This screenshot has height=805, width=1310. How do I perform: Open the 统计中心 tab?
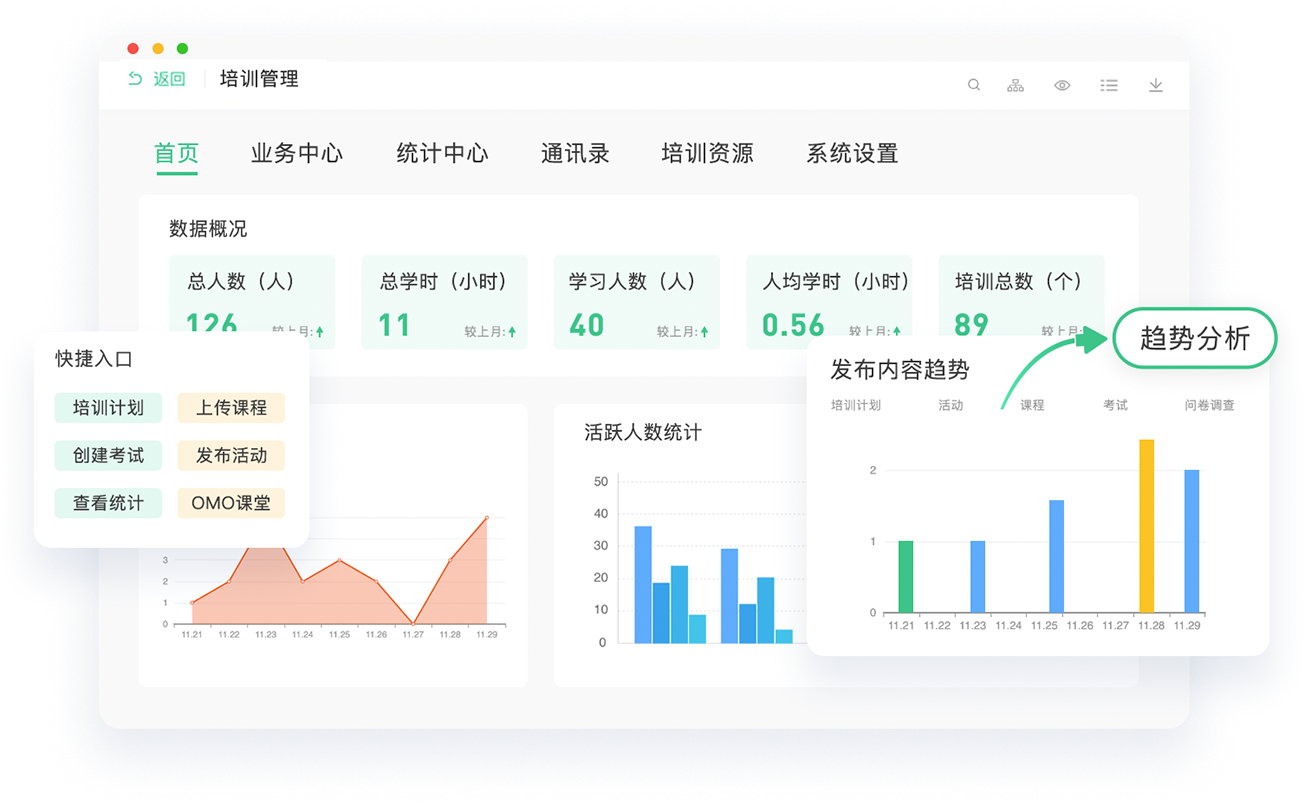[x=442, y=153]
